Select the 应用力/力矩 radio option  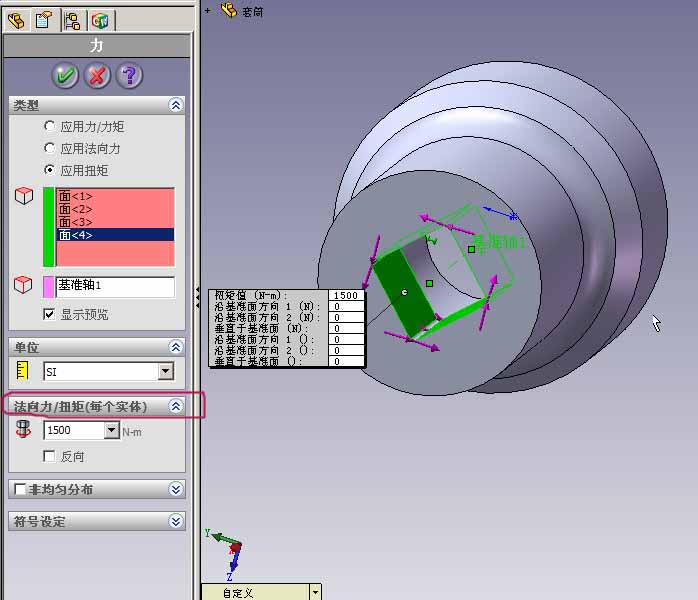(49, 126)
